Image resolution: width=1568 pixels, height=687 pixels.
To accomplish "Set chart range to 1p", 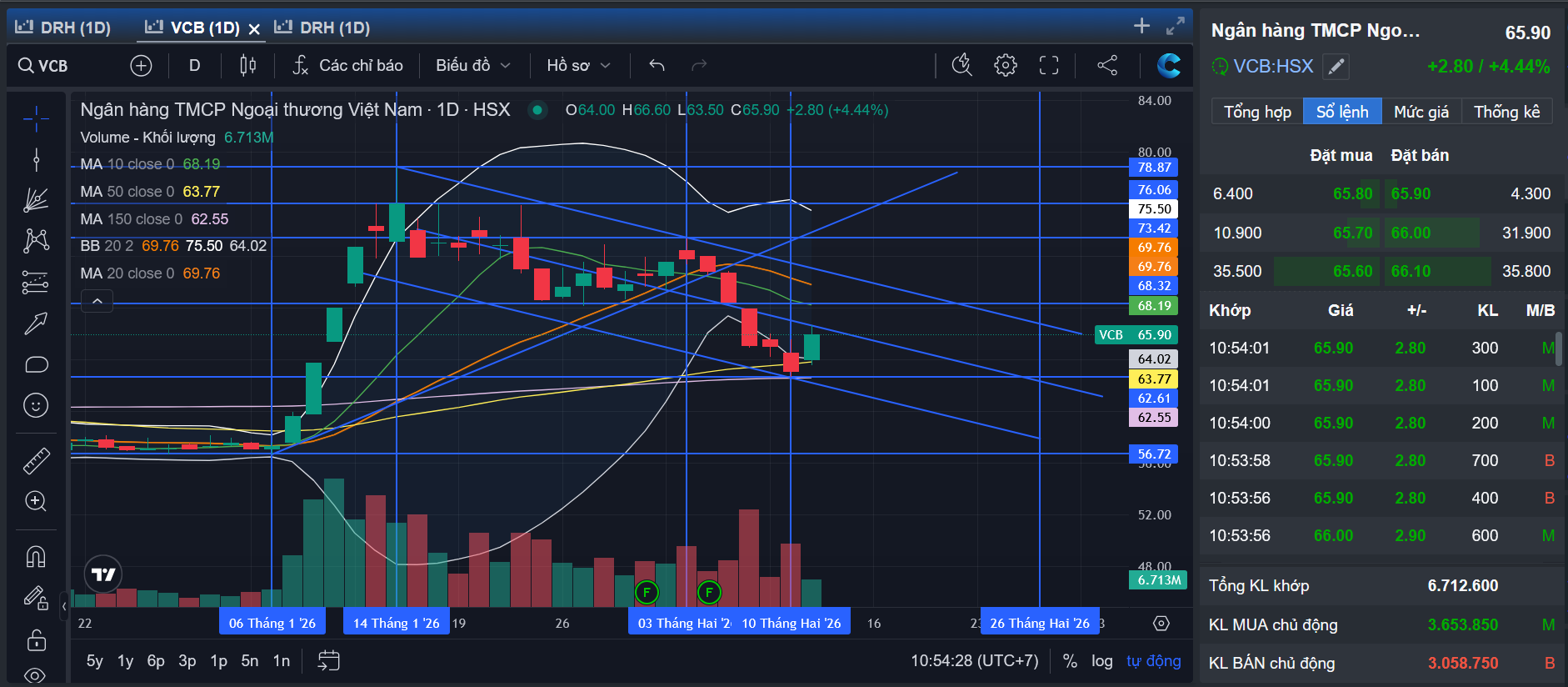I will tap(218, 661).
